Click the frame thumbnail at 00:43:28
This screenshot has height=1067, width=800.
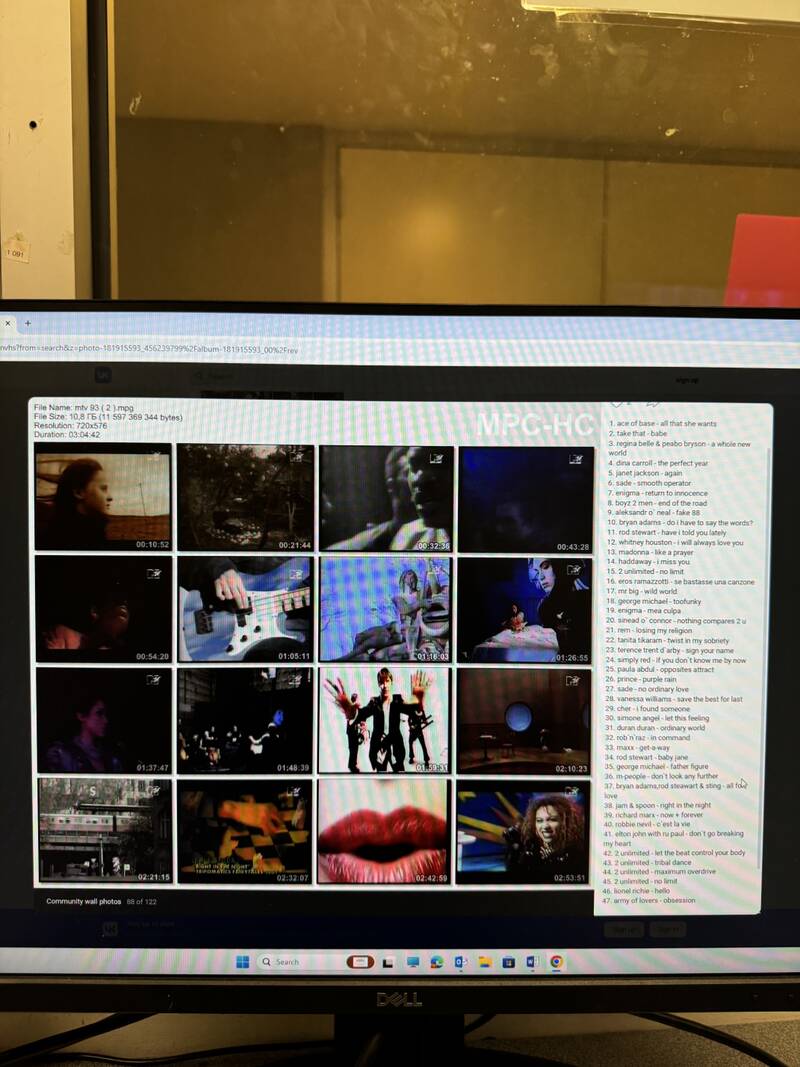(526, 499)
